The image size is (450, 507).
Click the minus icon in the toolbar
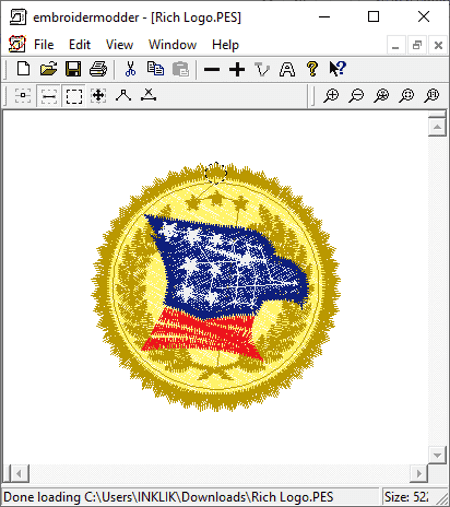(x=212, y=69)
